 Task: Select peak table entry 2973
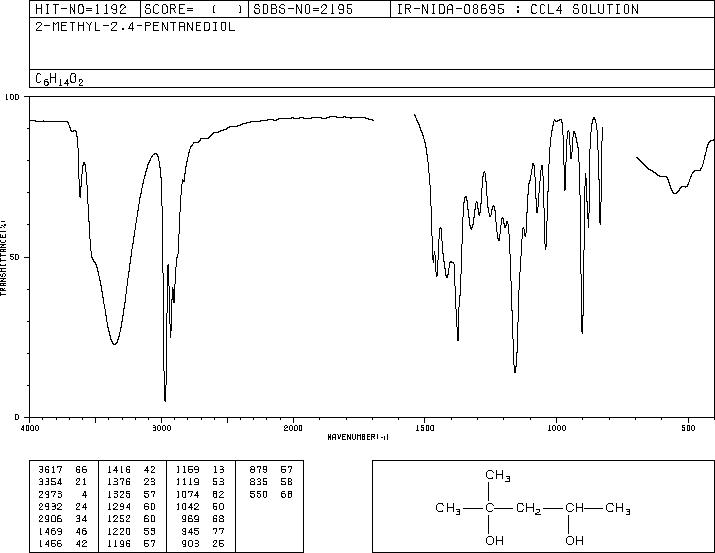point(50,494)
